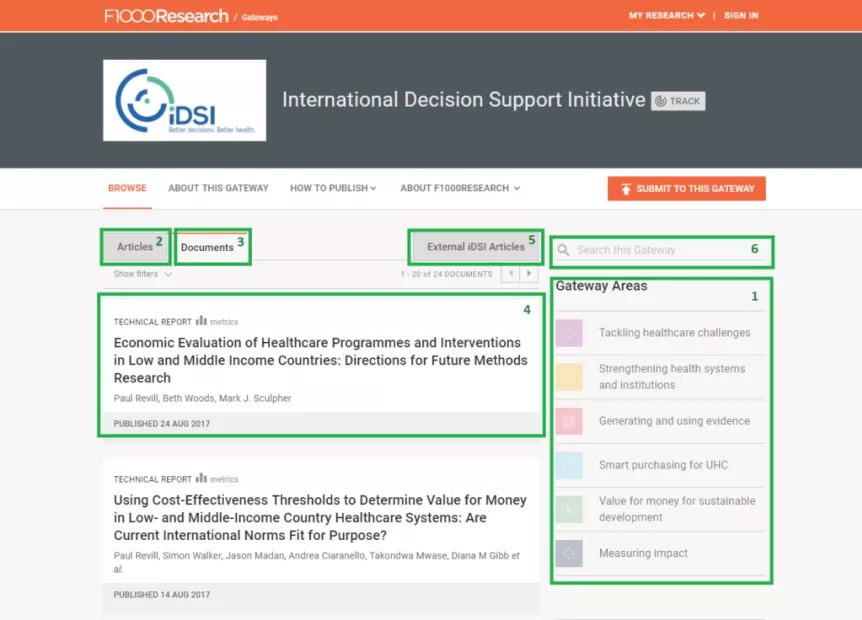The image size is (862, 620).
Task: Open the Using Cost-Effectiveness Thresholds report
Action: tap(320, 517)
